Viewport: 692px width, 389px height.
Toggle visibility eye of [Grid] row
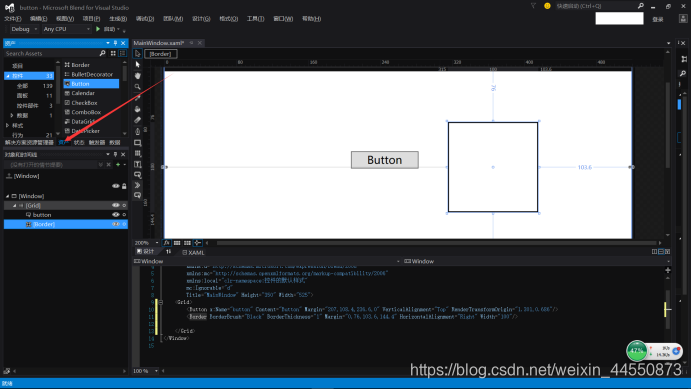click(116, 205)
